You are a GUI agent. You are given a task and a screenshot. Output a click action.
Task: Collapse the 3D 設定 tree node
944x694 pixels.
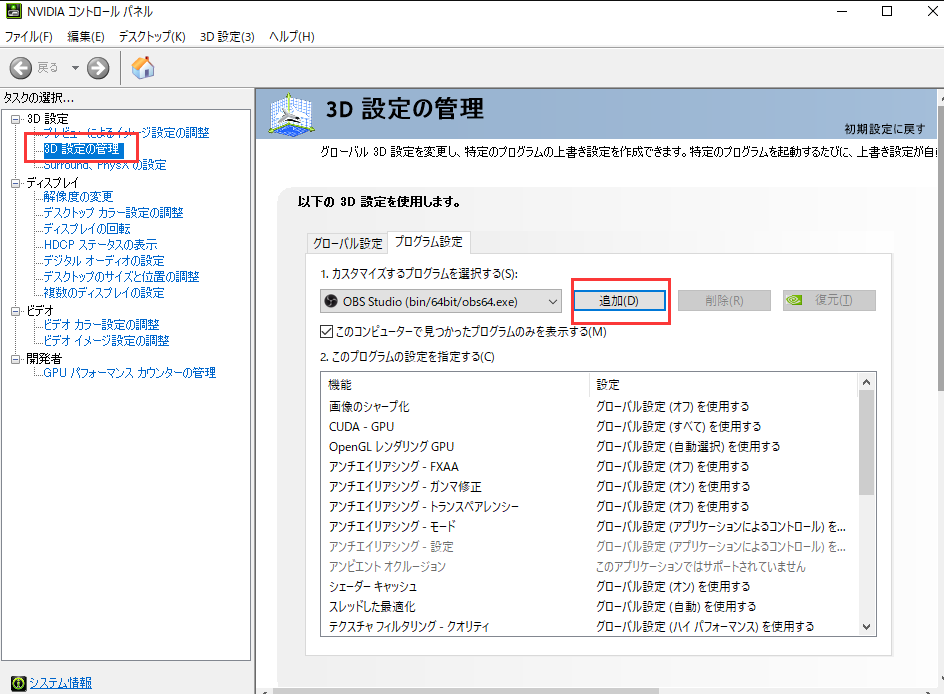(x=16, y=119)
